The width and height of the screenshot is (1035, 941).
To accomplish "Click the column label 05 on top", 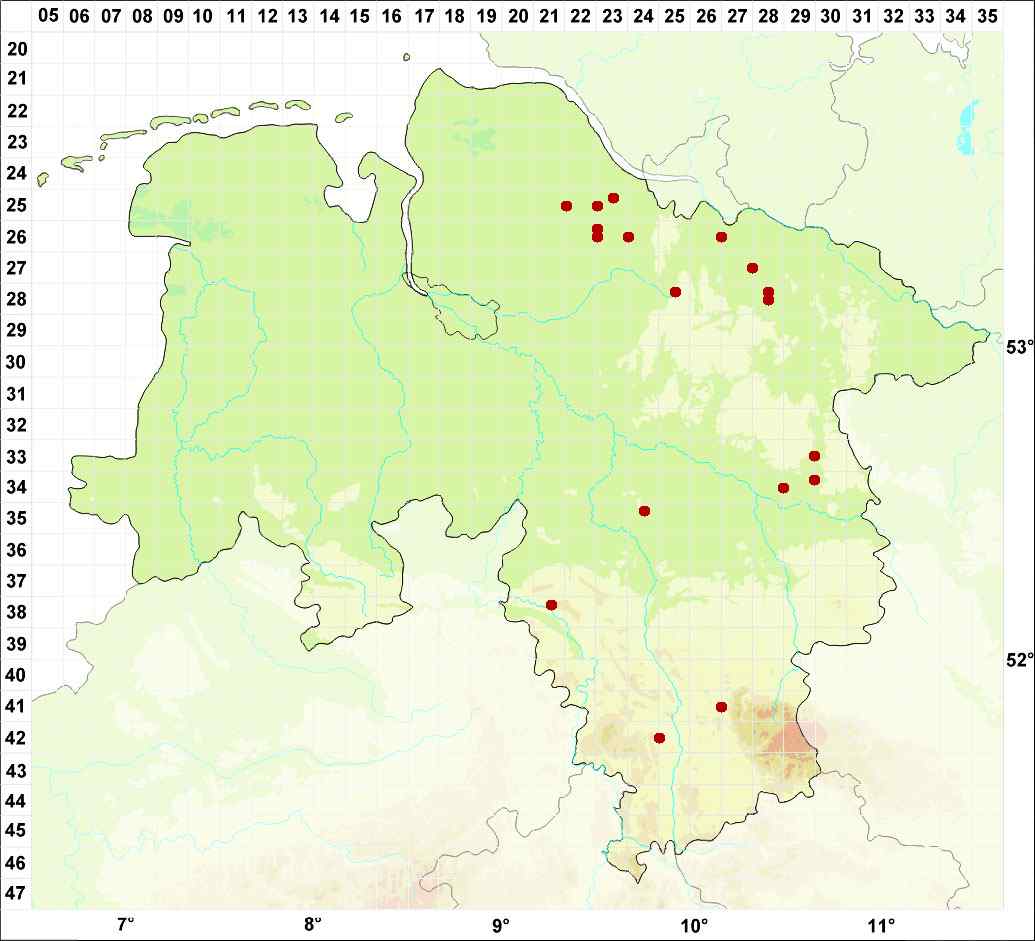I will [x=48, y=15].
